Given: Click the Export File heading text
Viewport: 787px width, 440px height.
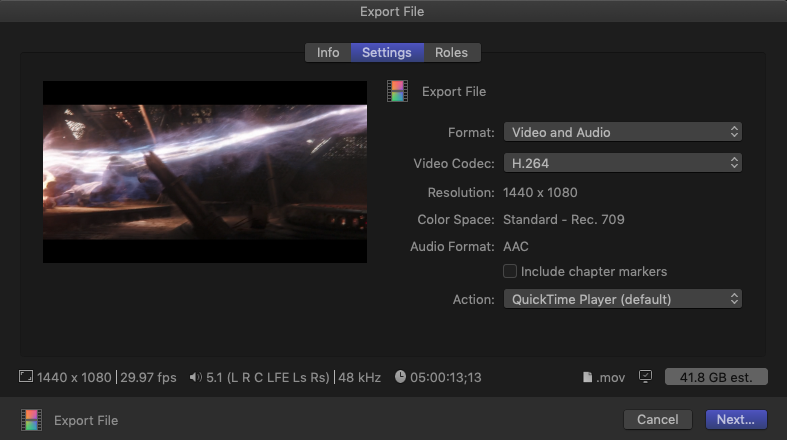Looking at the screenshot, I should pyautogui.click(x=454, y=92).
